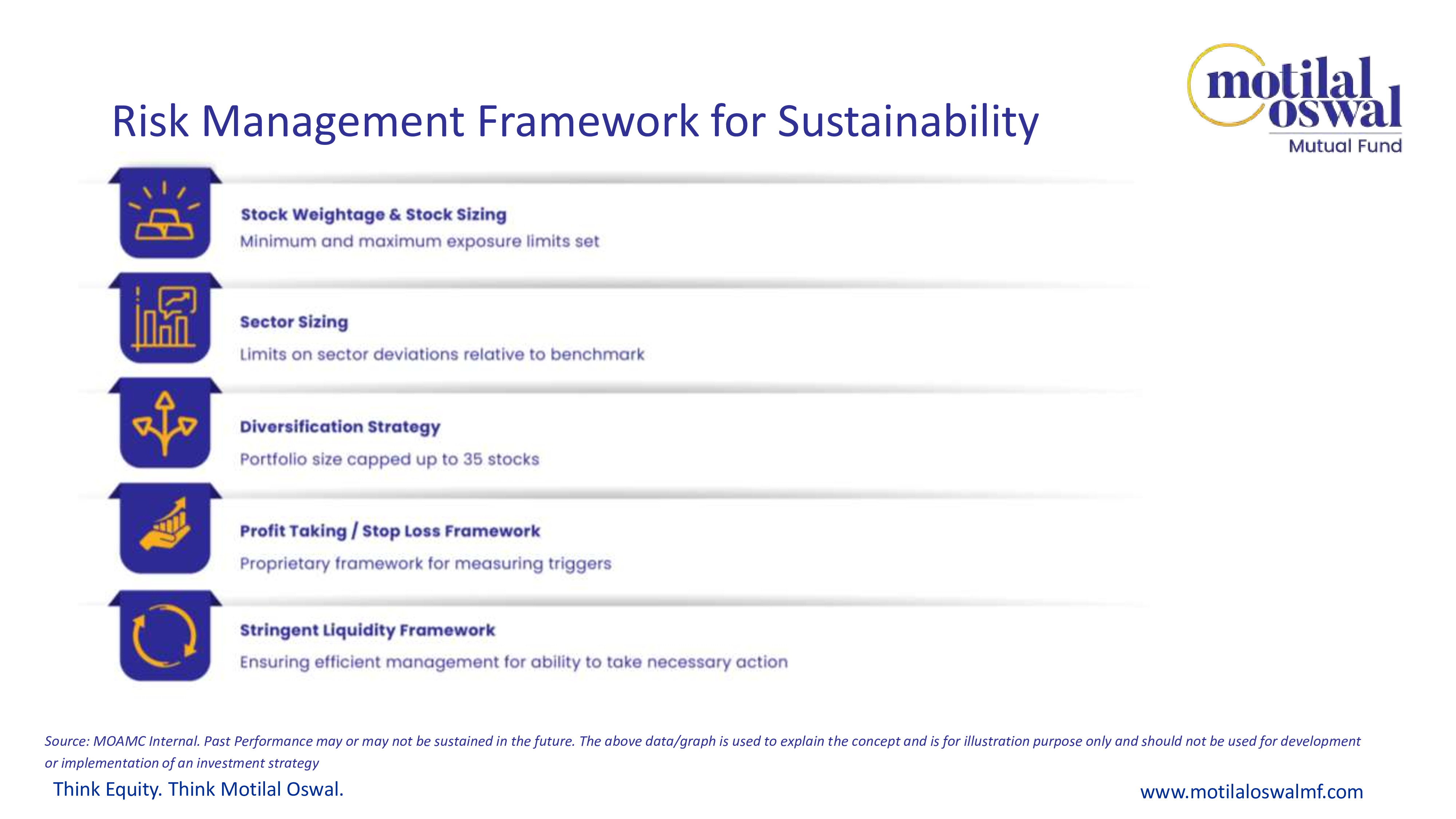This screenshot has height=819, width=1456.
Task: Open the www.motilaloswalmf.com link
Action: click(1251, 791)
